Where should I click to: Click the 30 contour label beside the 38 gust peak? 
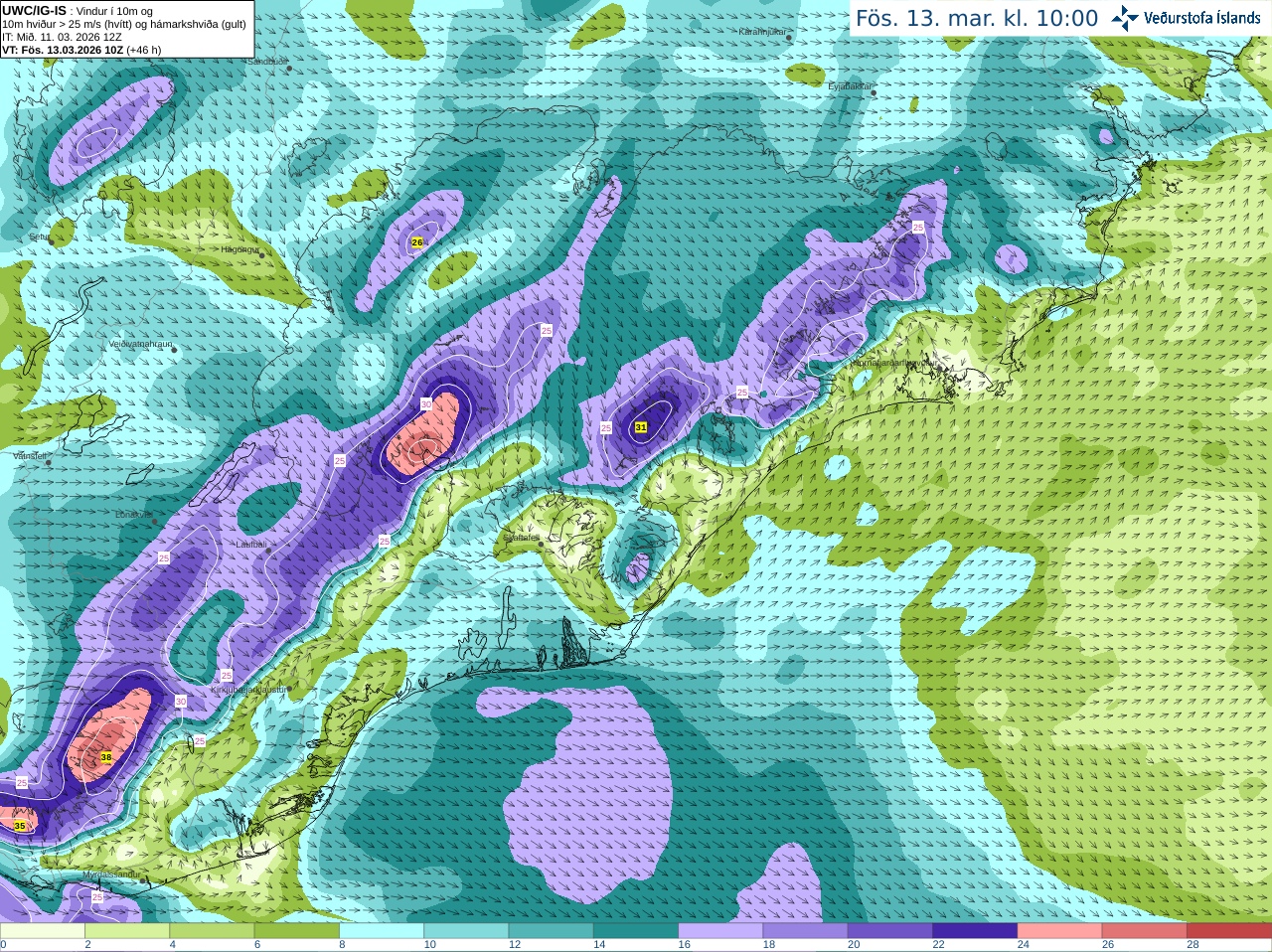pos(180,702)
